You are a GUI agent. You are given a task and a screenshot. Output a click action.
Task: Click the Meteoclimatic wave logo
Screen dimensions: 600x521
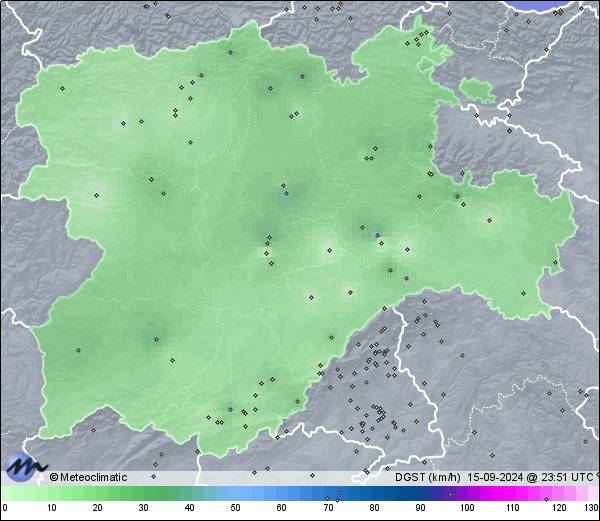[25, 467]
